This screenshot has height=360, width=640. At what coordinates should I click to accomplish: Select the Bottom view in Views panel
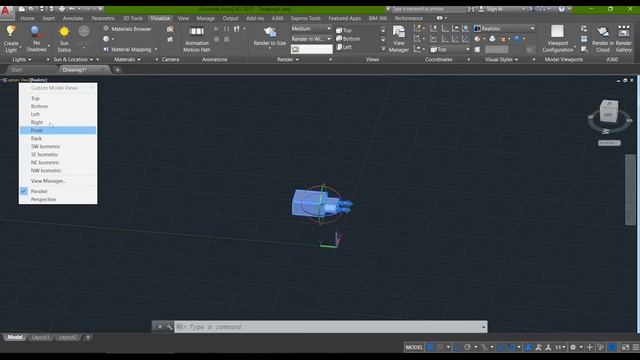point(348,39)
